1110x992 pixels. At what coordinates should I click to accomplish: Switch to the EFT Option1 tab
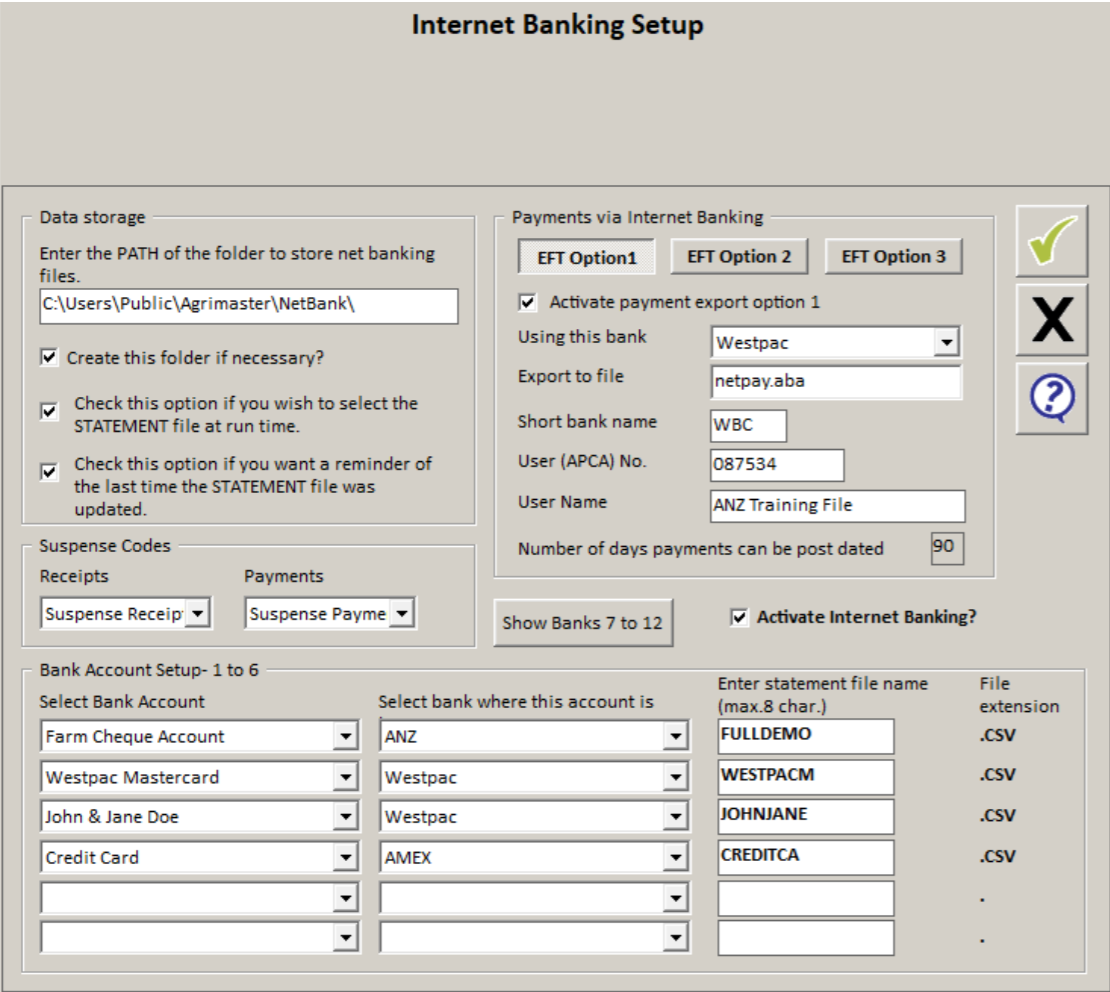pos(587,257)
